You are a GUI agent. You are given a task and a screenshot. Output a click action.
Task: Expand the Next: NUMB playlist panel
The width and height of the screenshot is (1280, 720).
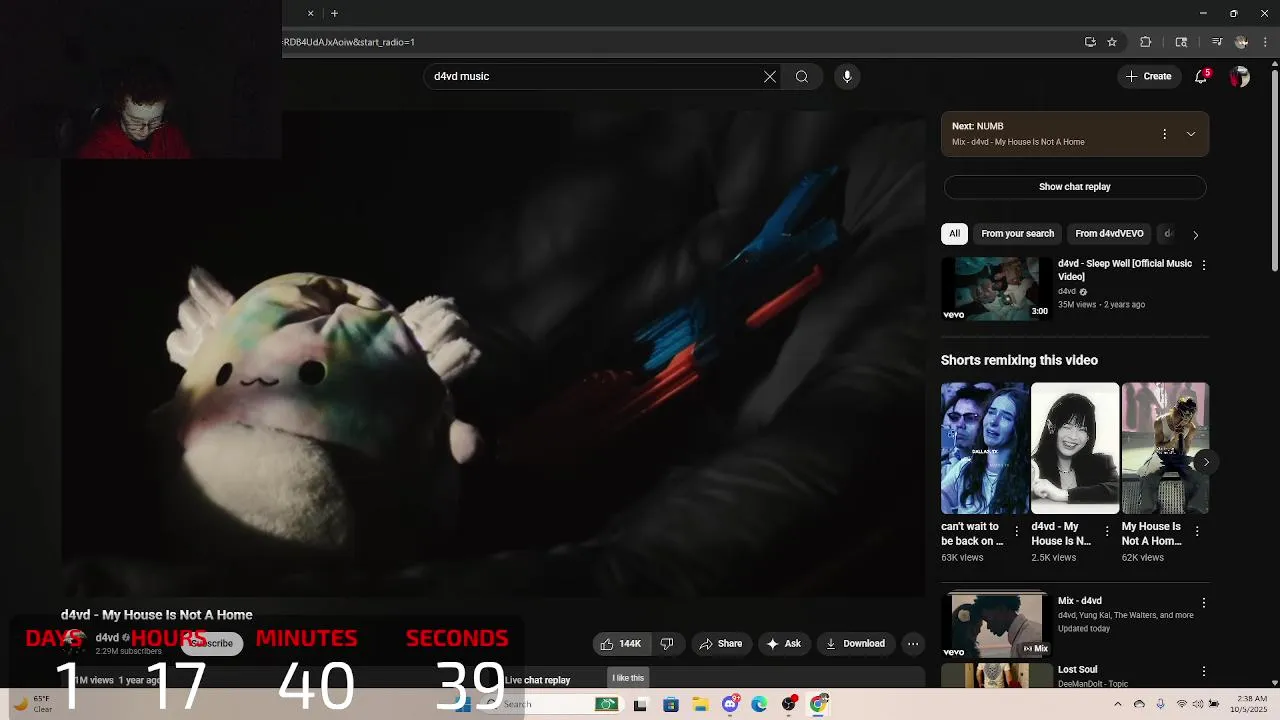pyautogui.click(x=1191, y=134)
